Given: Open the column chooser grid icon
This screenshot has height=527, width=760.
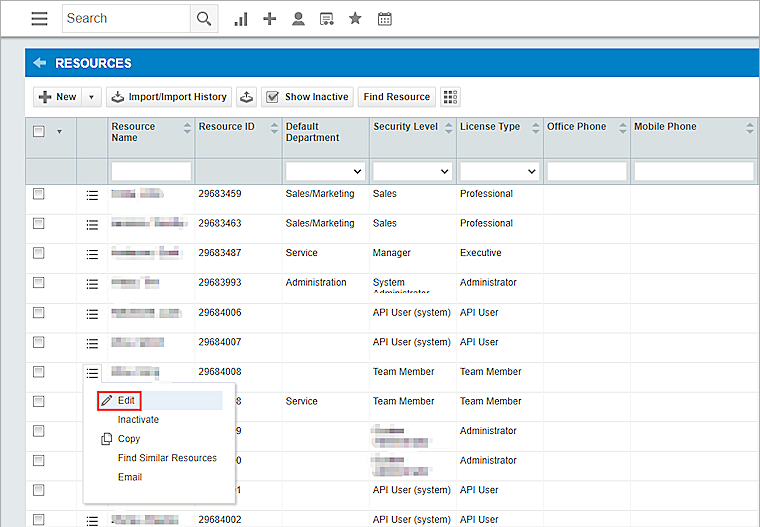Looking at the screenshot, I should (451, 97).
